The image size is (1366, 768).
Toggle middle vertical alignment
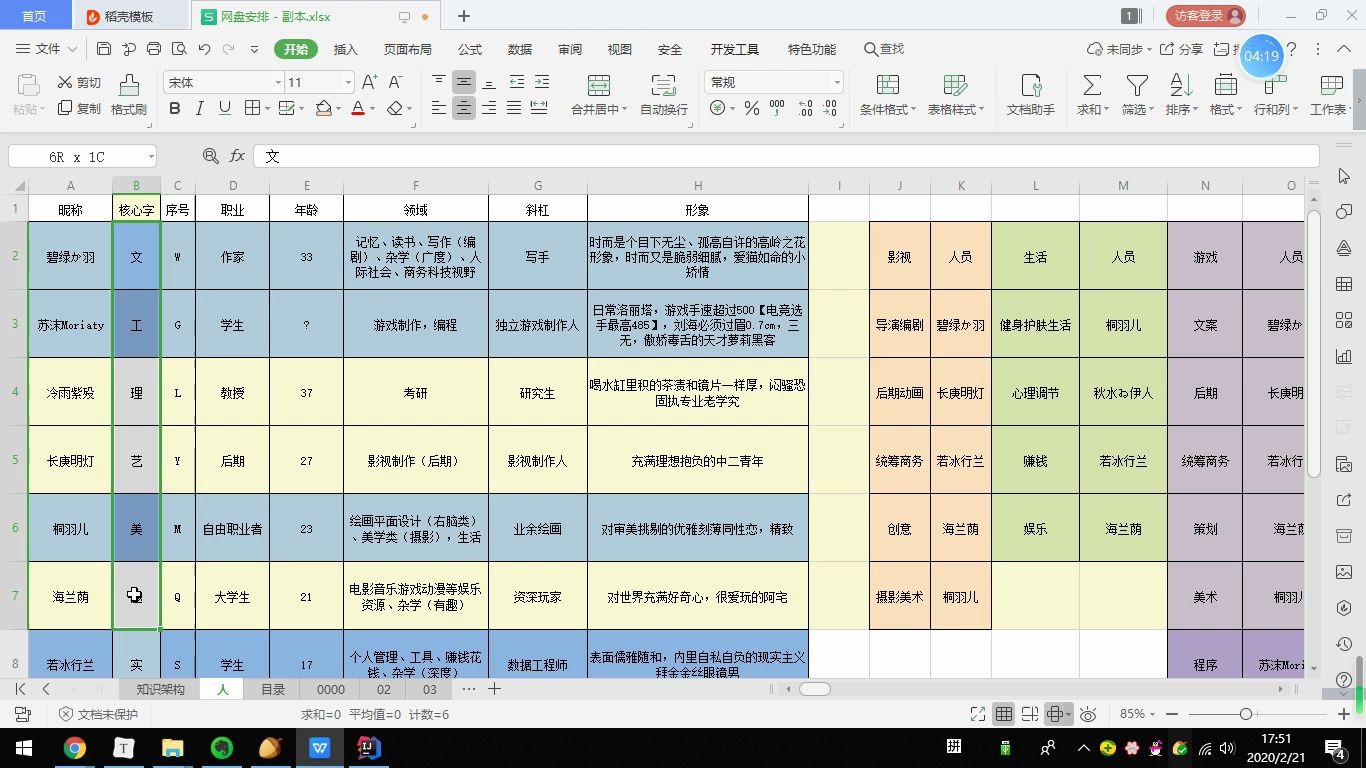464,82
